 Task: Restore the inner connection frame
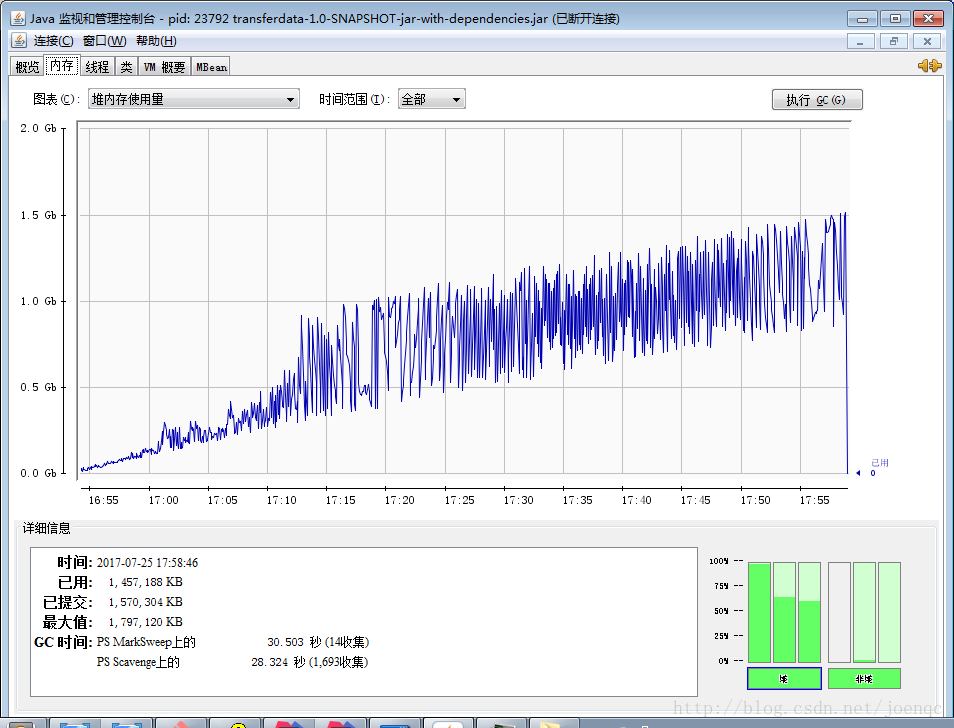coord(894,41)
